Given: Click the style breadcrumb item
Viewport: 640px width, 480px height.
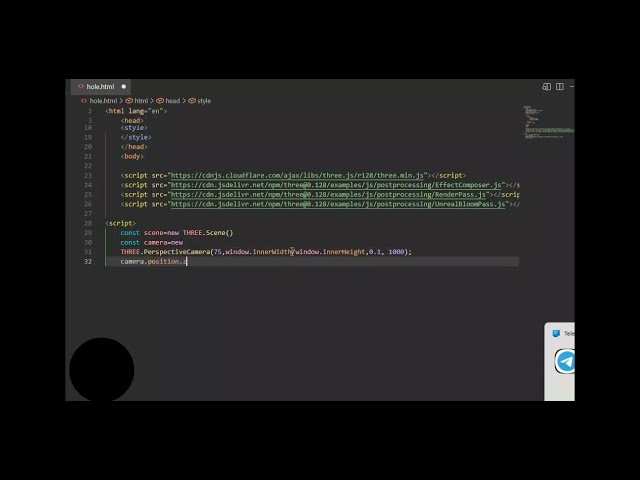Looking at the screenshot, I should tap(204, 101).
